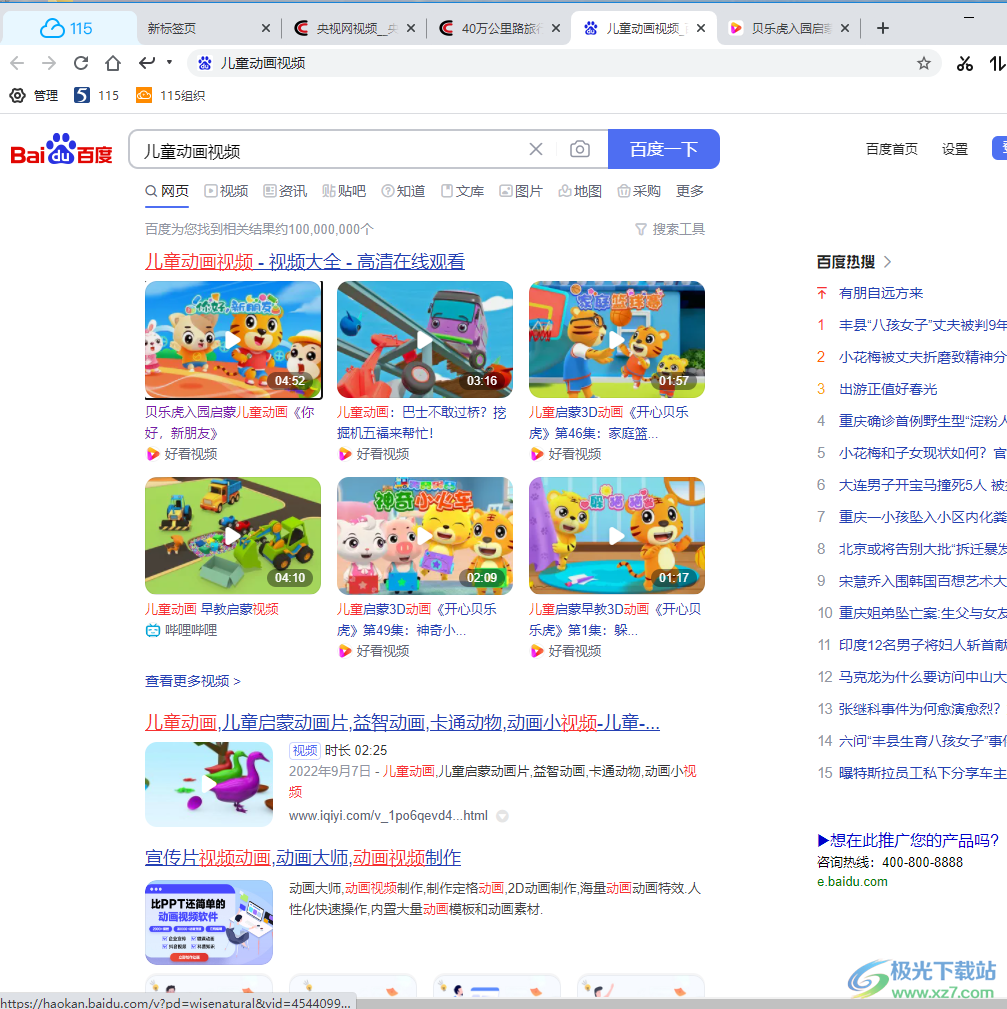Open the 设置 menu

point(955,149)
